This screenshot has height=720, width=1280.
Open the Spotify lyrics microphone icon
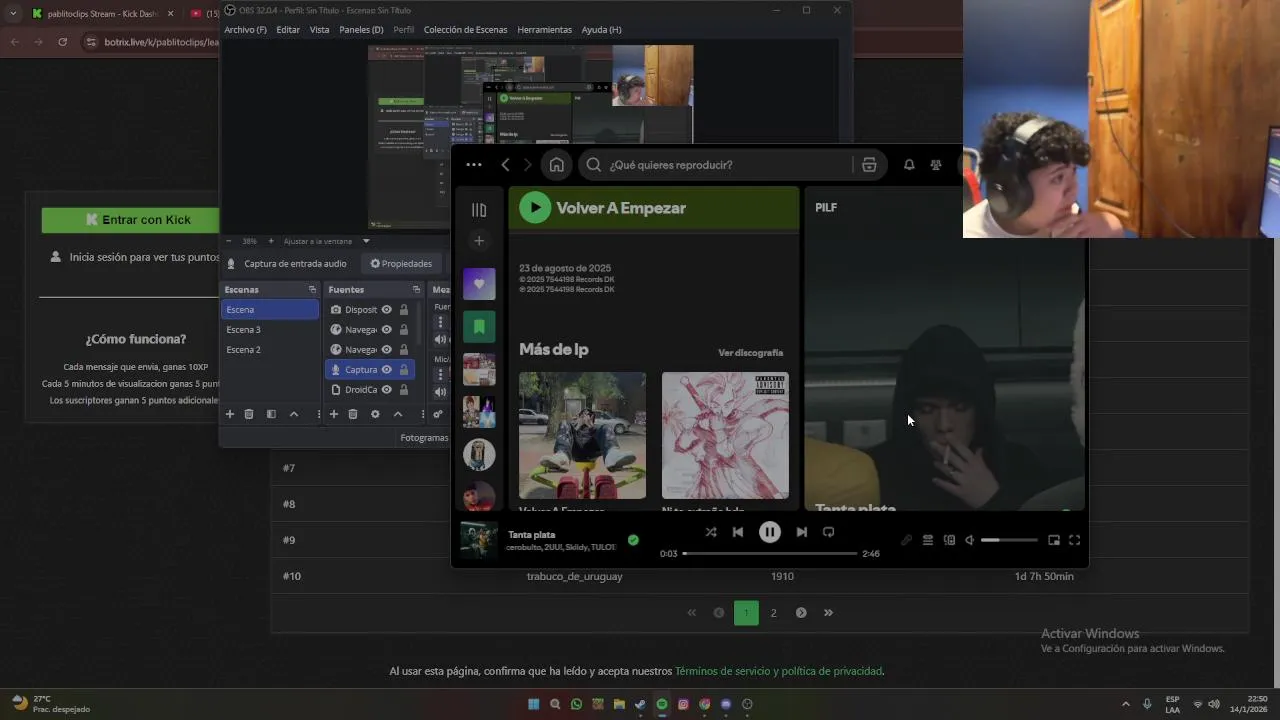(906, 540)
